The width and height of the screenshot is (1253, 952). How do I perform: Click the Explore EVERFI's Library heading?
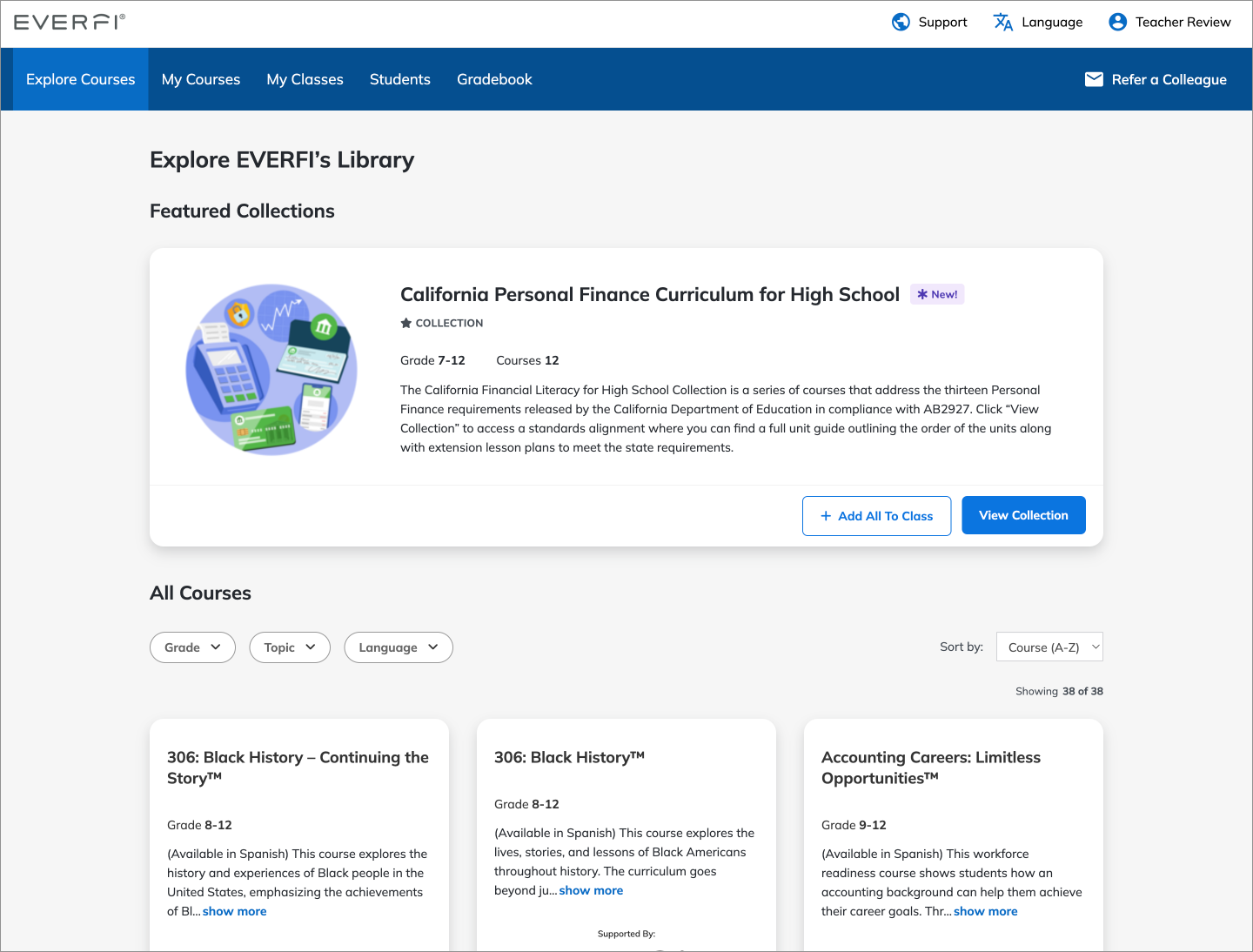282,160
